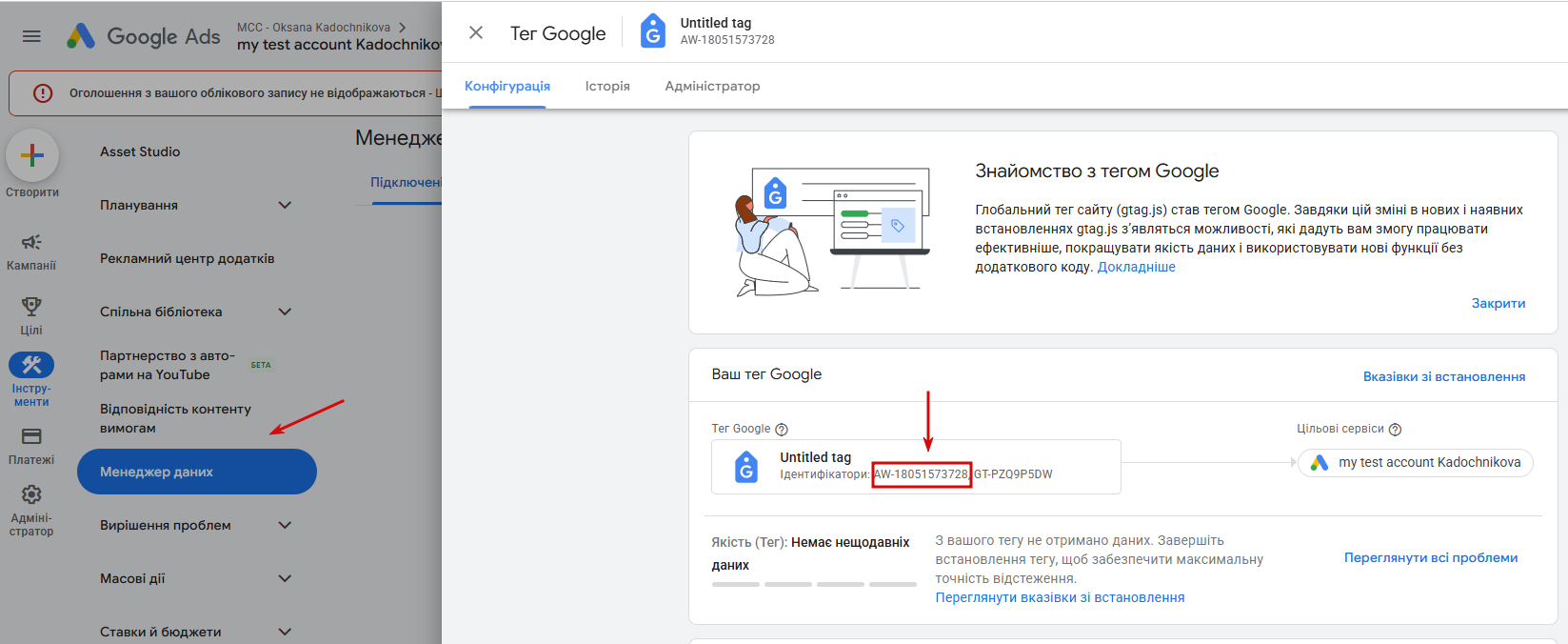Screen dimensions: 1568x644
Task: Click the Докладніше link
Action: coord(1136,268)
